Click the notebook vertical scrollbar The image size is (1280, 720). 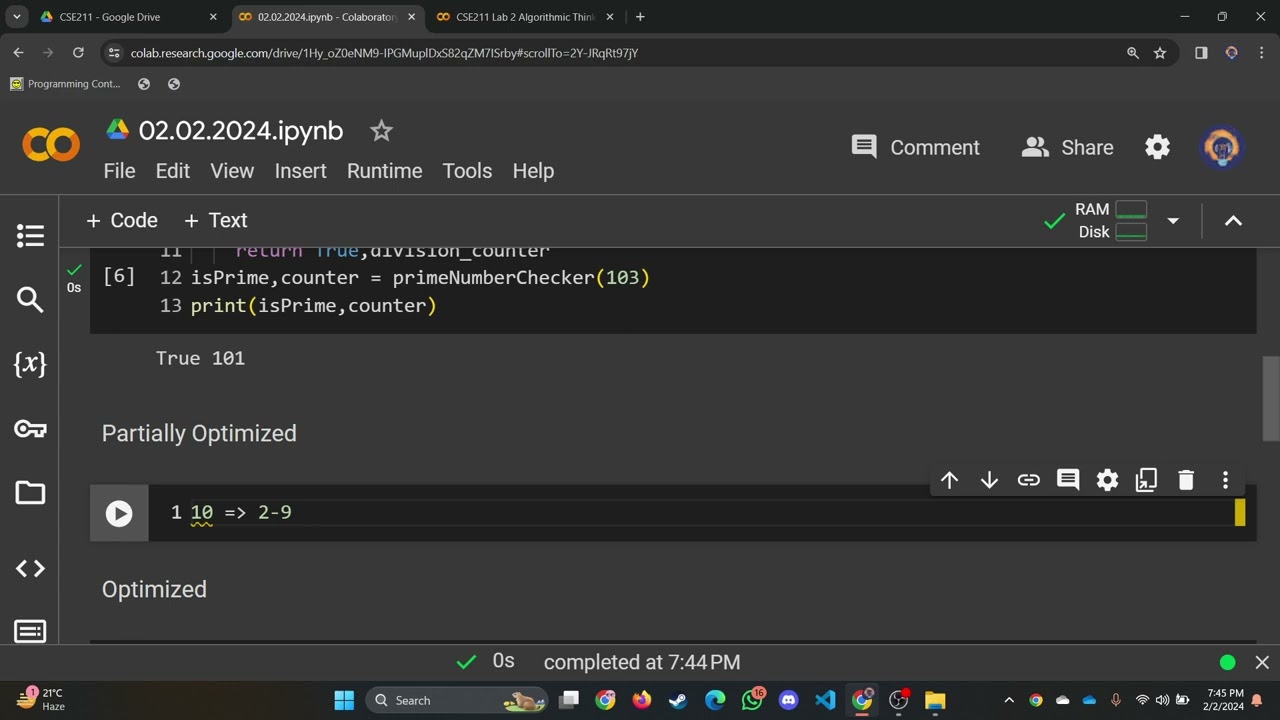pos(1271,398)
